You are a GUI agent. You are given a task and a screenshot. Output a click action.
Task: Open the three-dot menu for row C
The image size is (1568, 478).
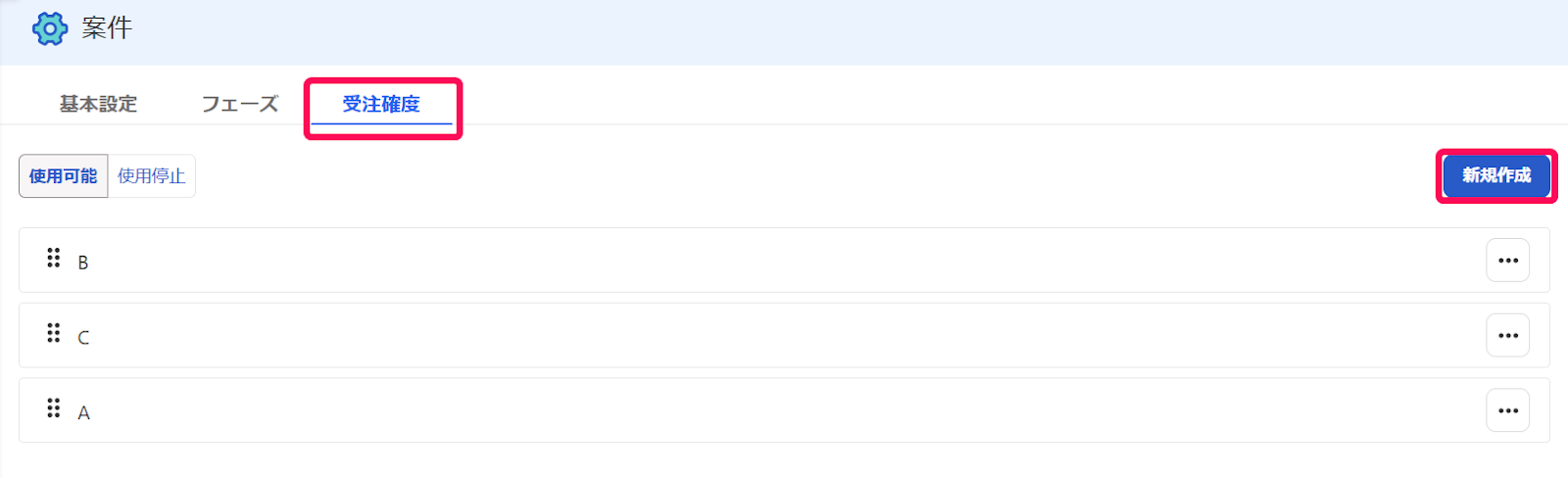point(1507,336)
